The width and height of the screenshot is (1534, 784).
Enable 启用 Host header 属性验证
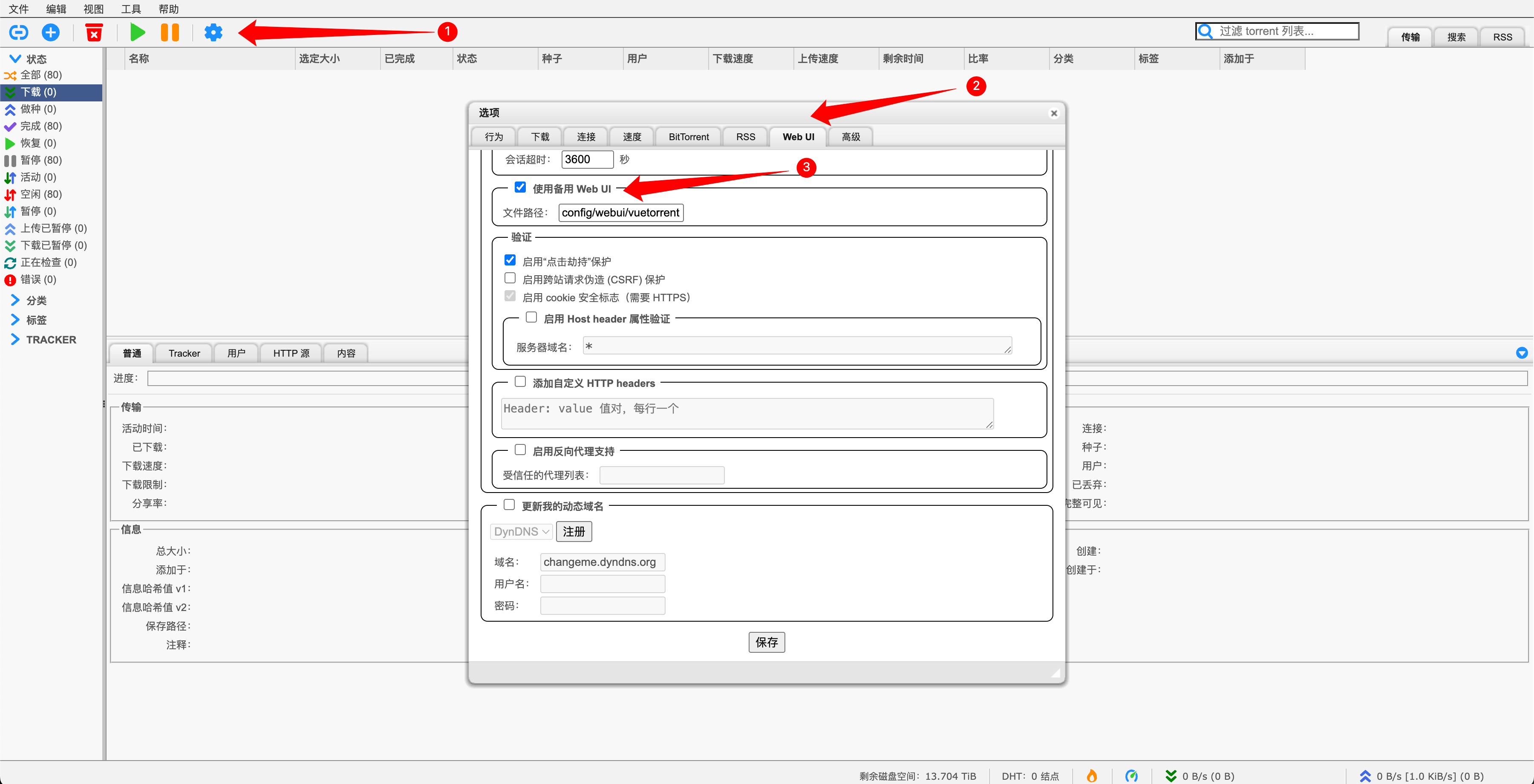pyautogui.click(x=531, y=317)
